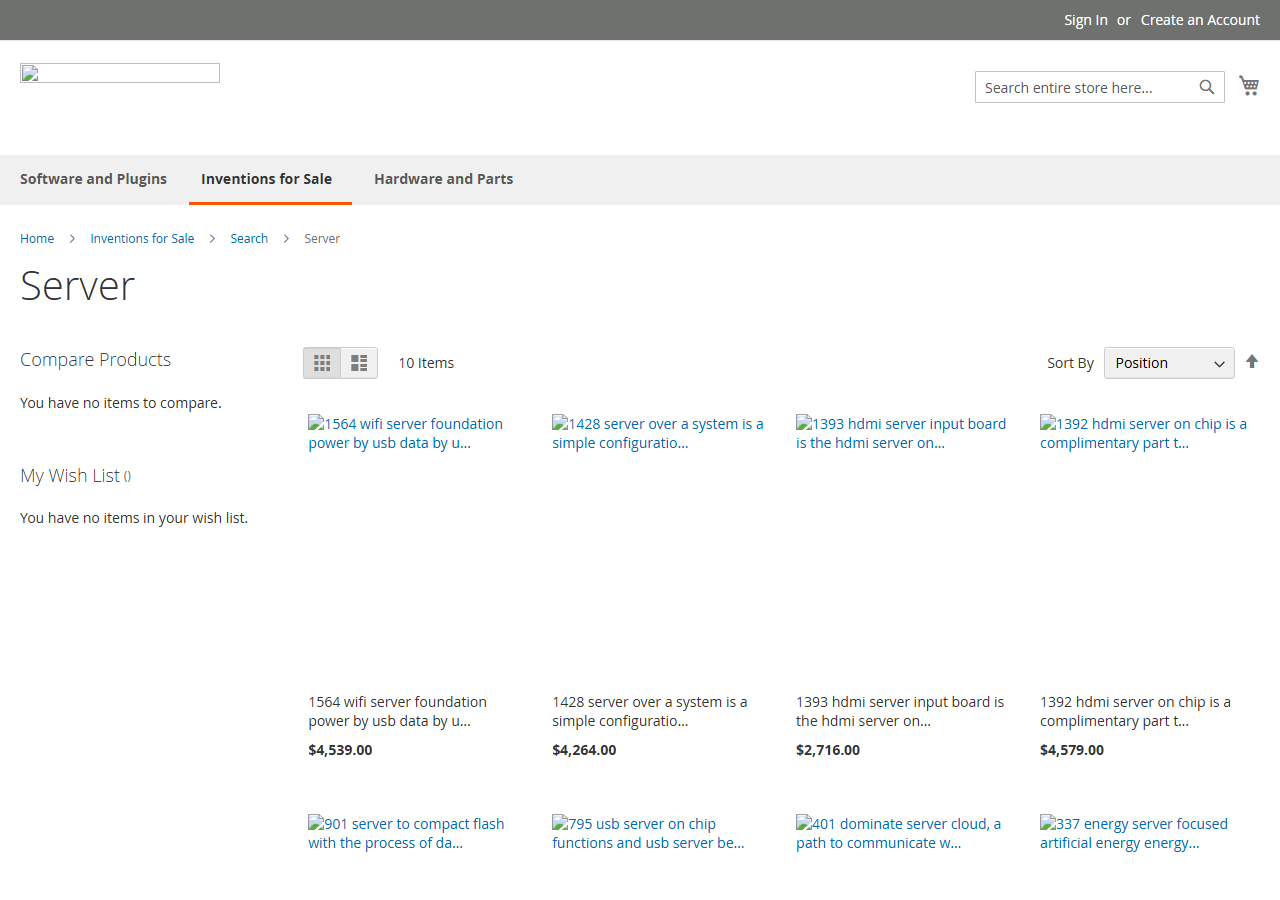Select Inventions for Sale tab
The image size is (1280, 900).
coord(267,179)
